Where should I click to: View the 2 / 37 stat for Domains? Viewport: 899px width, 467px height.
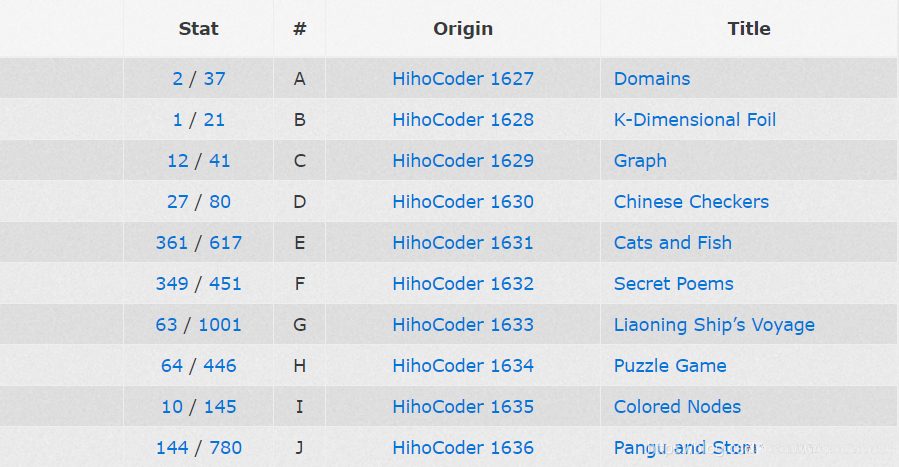pyautogui.click(x=199, y=79)
